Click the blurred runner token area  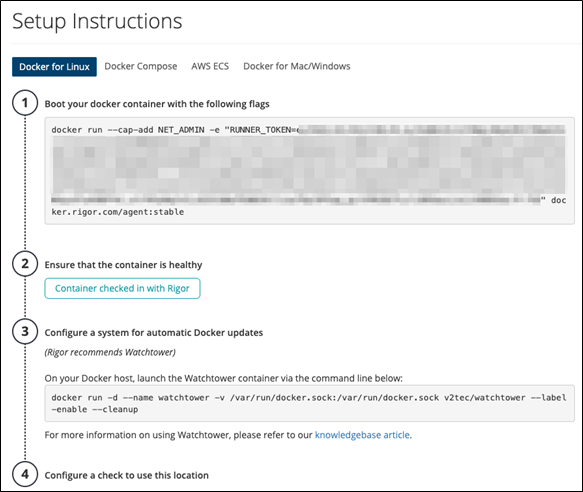tap(309, 165)
